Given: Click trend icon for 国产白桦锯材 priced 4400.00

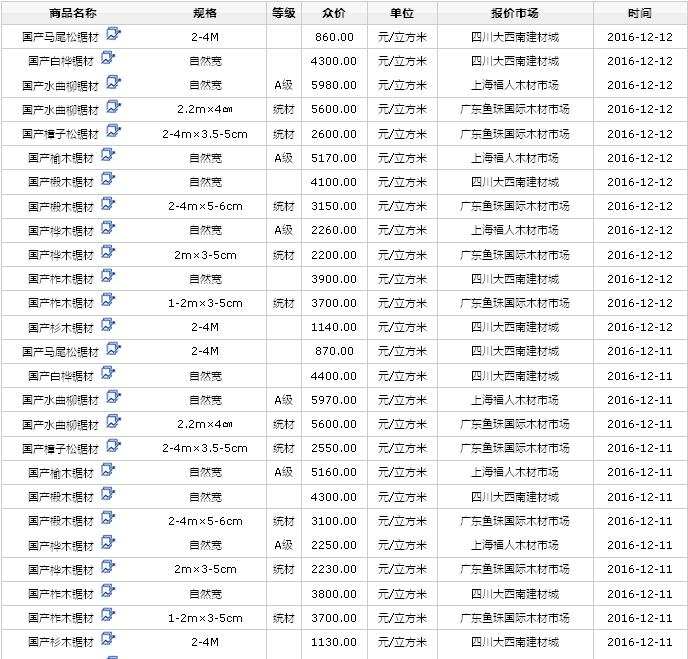Looking at the screenshot, I should 109,373.
